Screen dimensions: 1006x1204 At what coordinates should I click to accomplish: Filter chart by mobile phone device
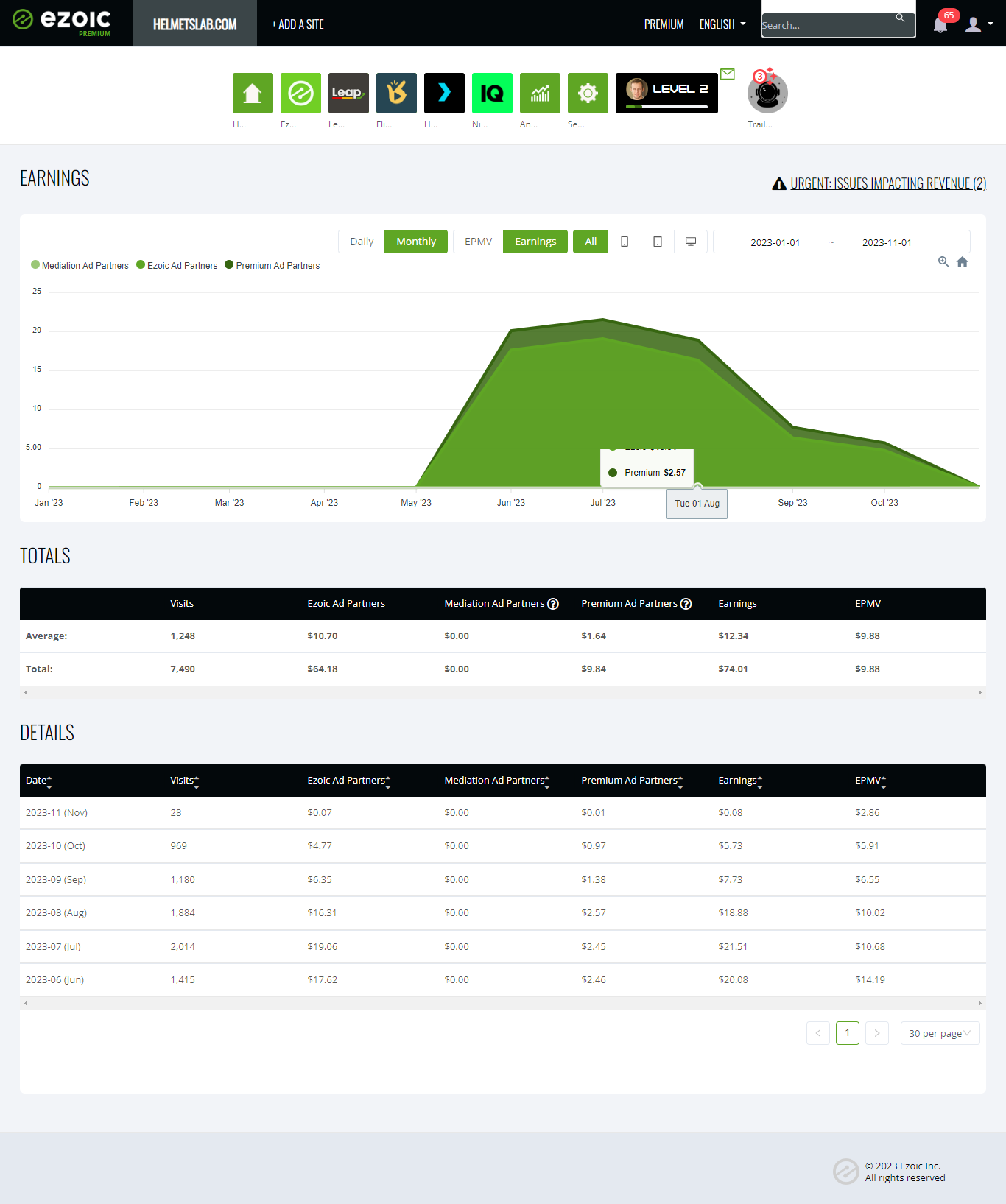[625, 242]
